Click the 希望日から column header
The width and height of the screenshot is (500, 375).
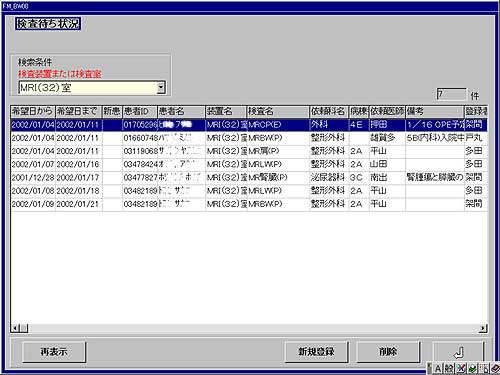[33, 111]
